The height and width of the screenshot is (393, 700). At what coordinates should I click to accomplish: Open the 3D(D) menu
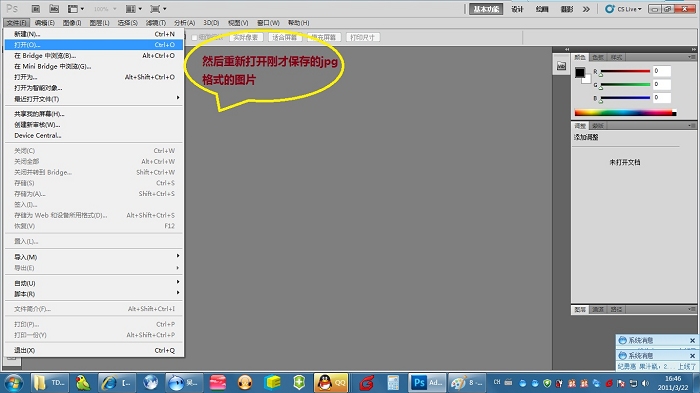coord(211,22)
